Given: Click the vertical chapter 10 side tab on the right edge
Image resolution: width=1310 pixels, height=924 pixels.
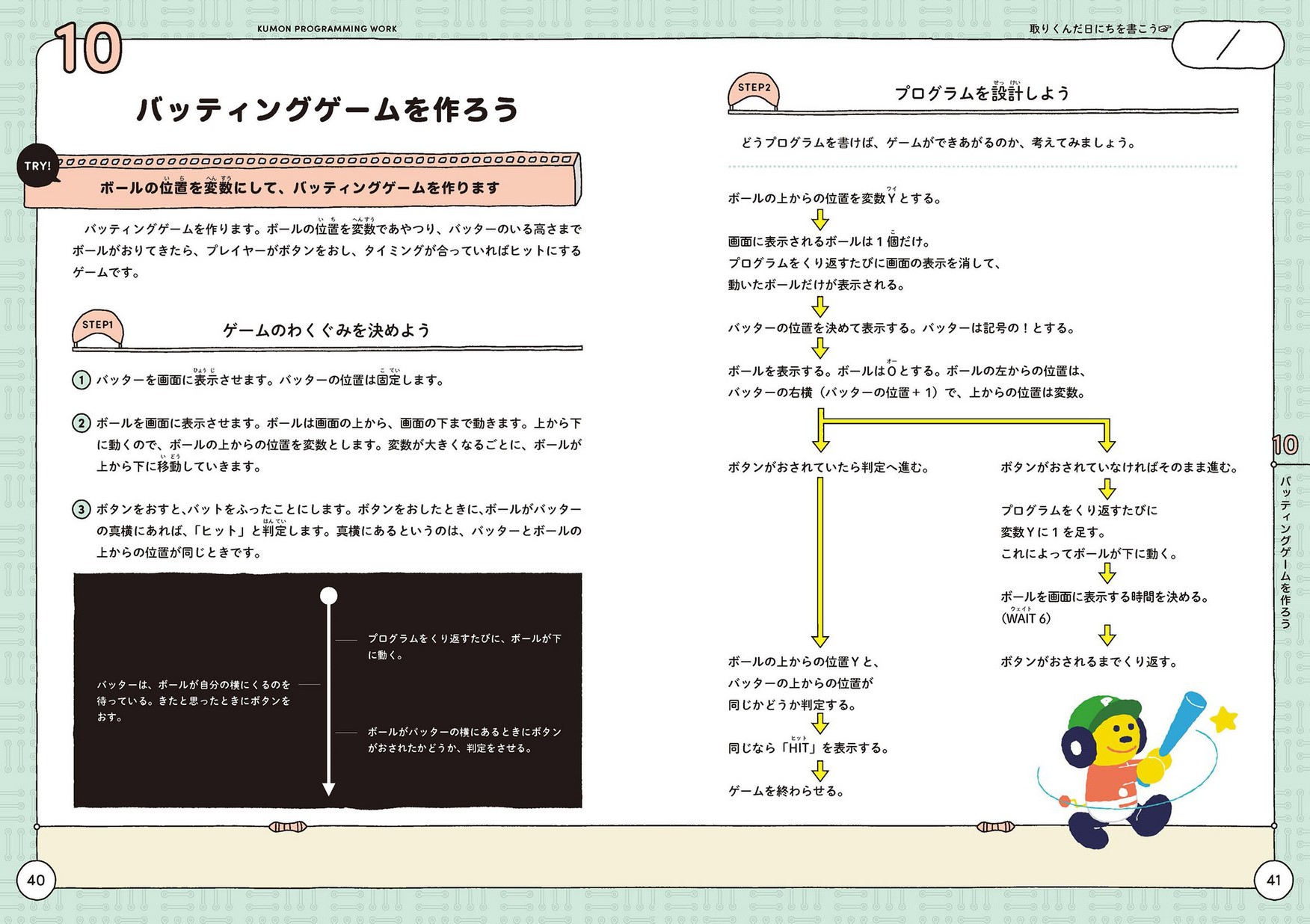Looking at the screenshot, I should click(x=1285, y=538).
